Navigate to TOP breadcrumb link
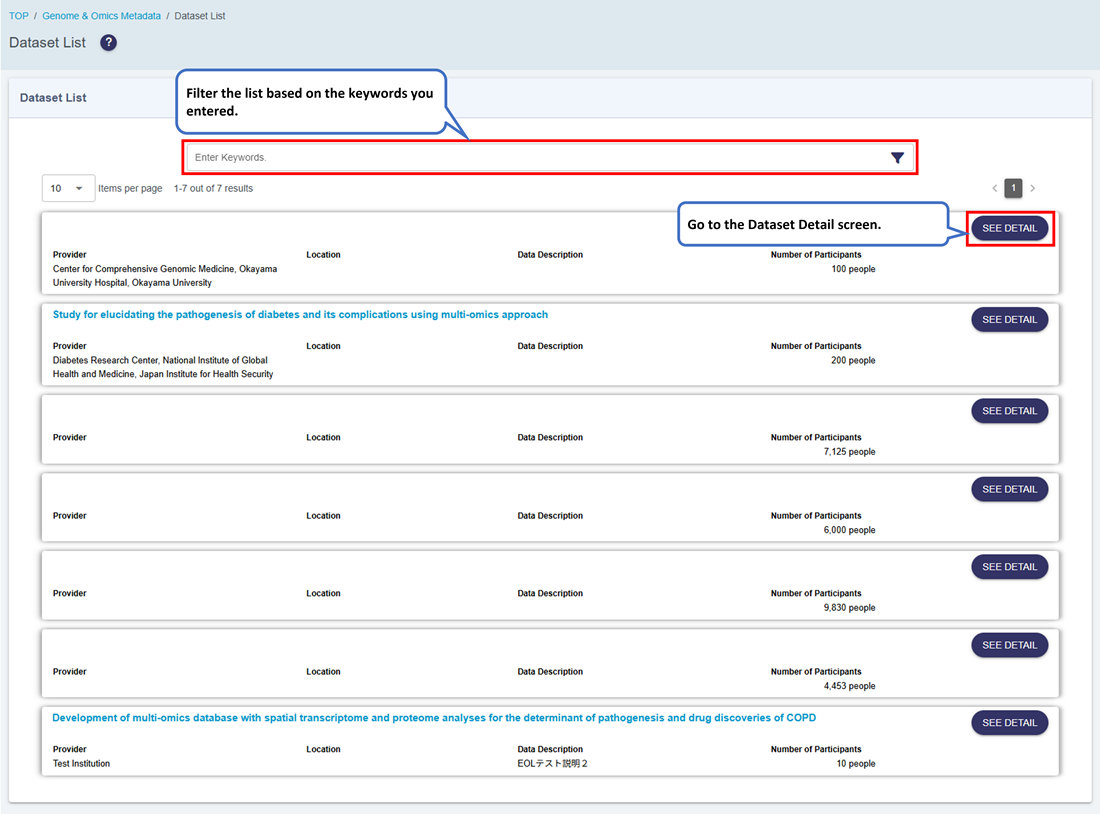The image size is (1100, 814). click(19, 16)
